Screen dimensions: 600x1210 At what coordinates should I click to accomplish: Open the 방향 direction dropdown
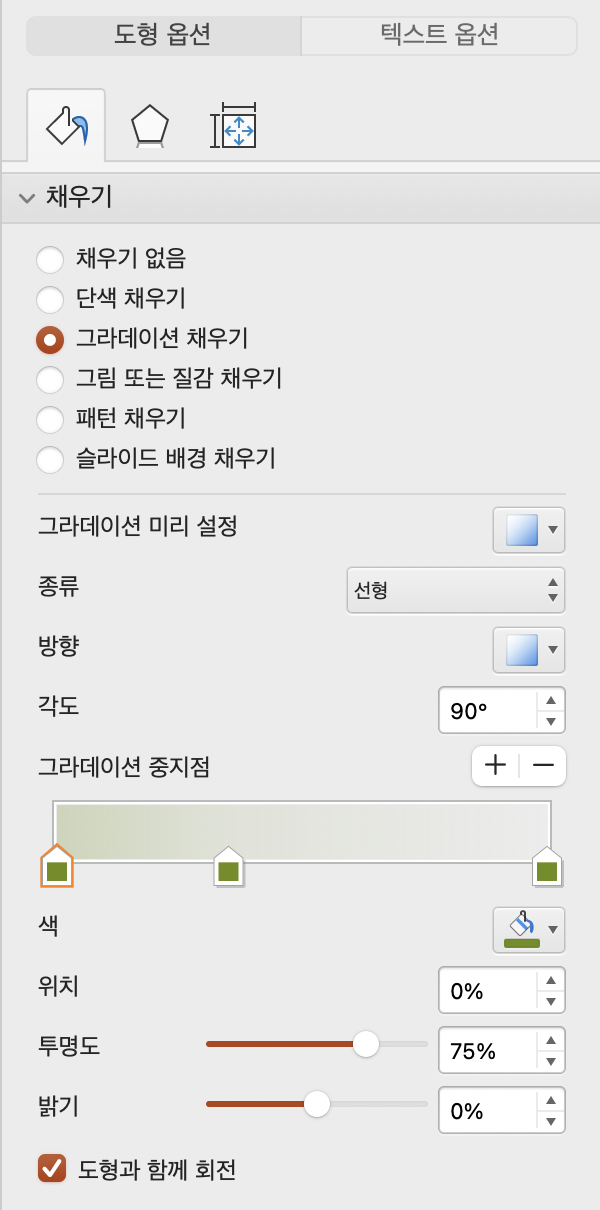(x=529, y=649)
